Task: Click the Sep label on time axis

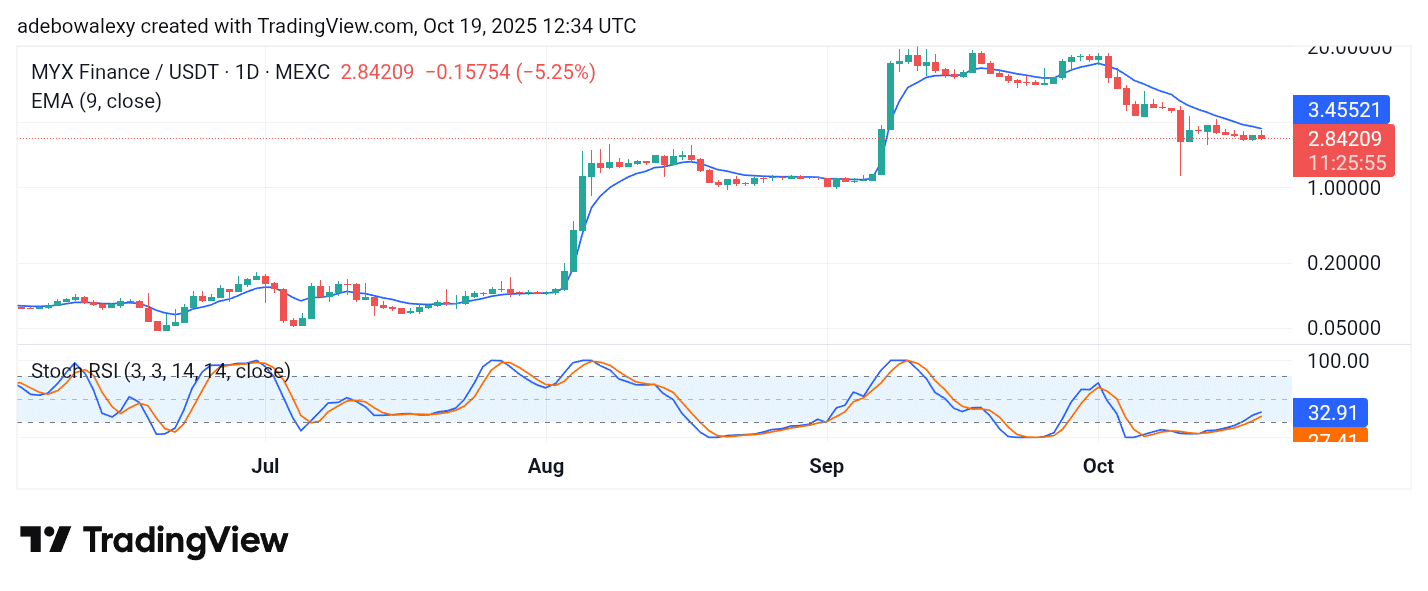Action: 828,466
